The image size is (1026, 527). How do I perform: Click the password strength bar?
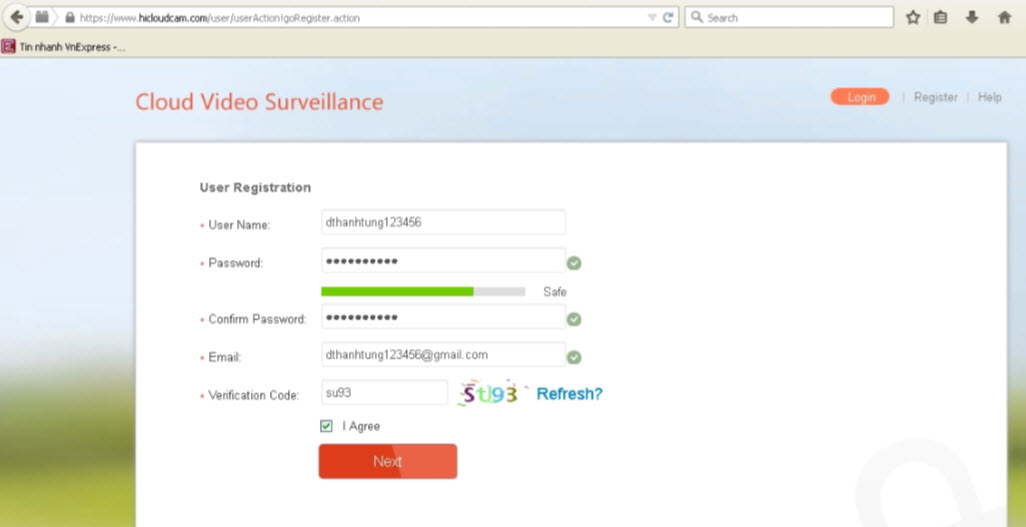422,291
